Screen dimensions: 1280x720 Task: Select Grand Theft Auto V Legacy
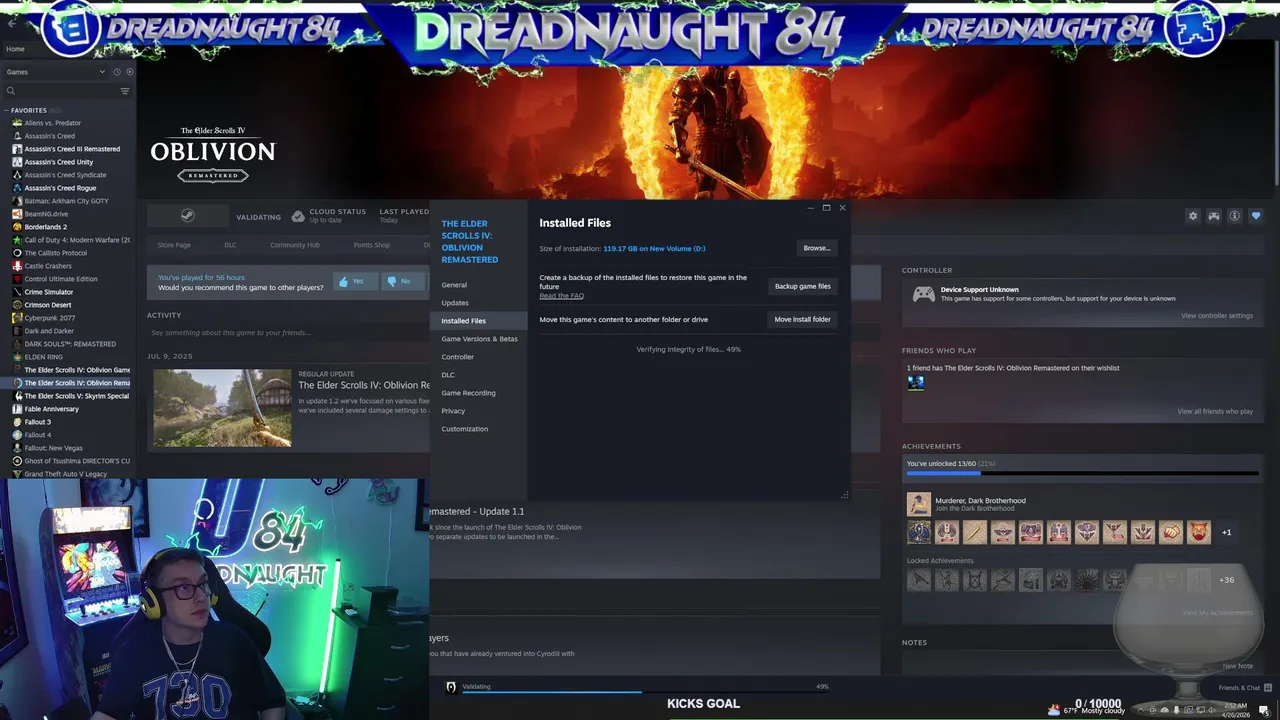[x=65, y=474]
